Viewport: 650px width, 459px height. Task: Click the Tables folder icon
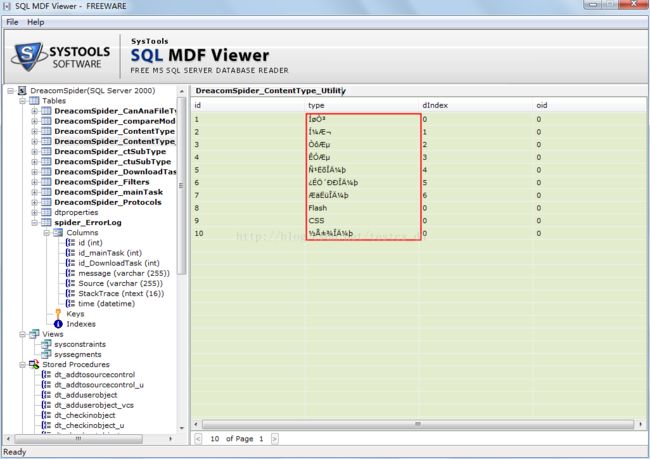(x=34, y=101)
